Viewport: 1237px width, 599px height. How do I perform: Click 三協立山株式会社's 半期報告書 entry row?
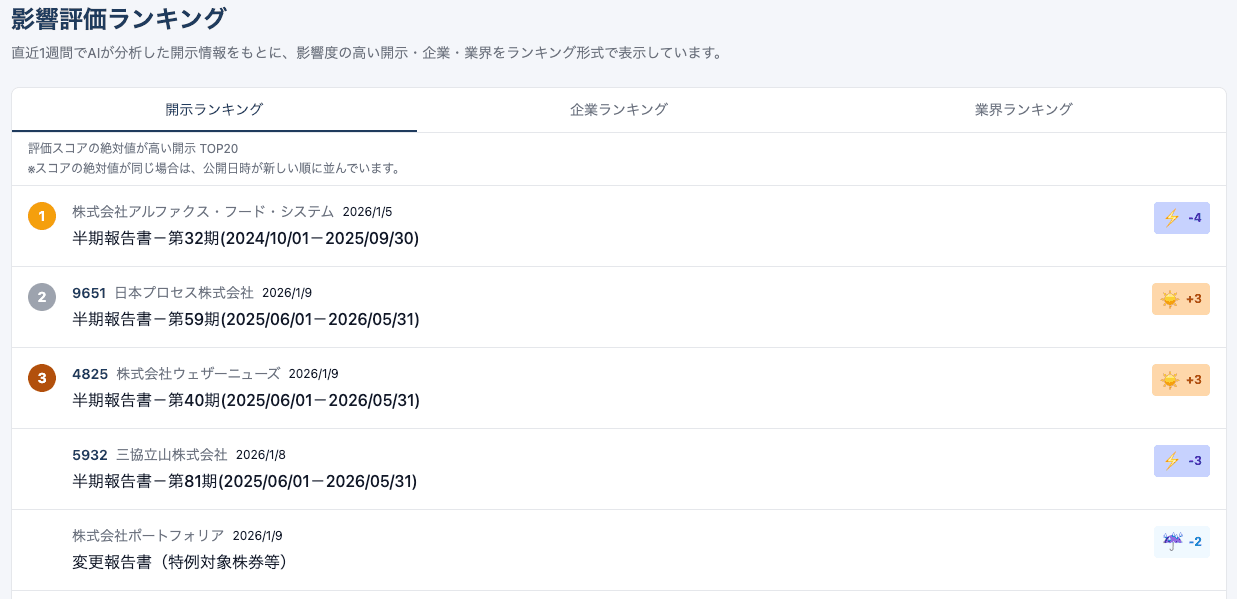[244, 480]
